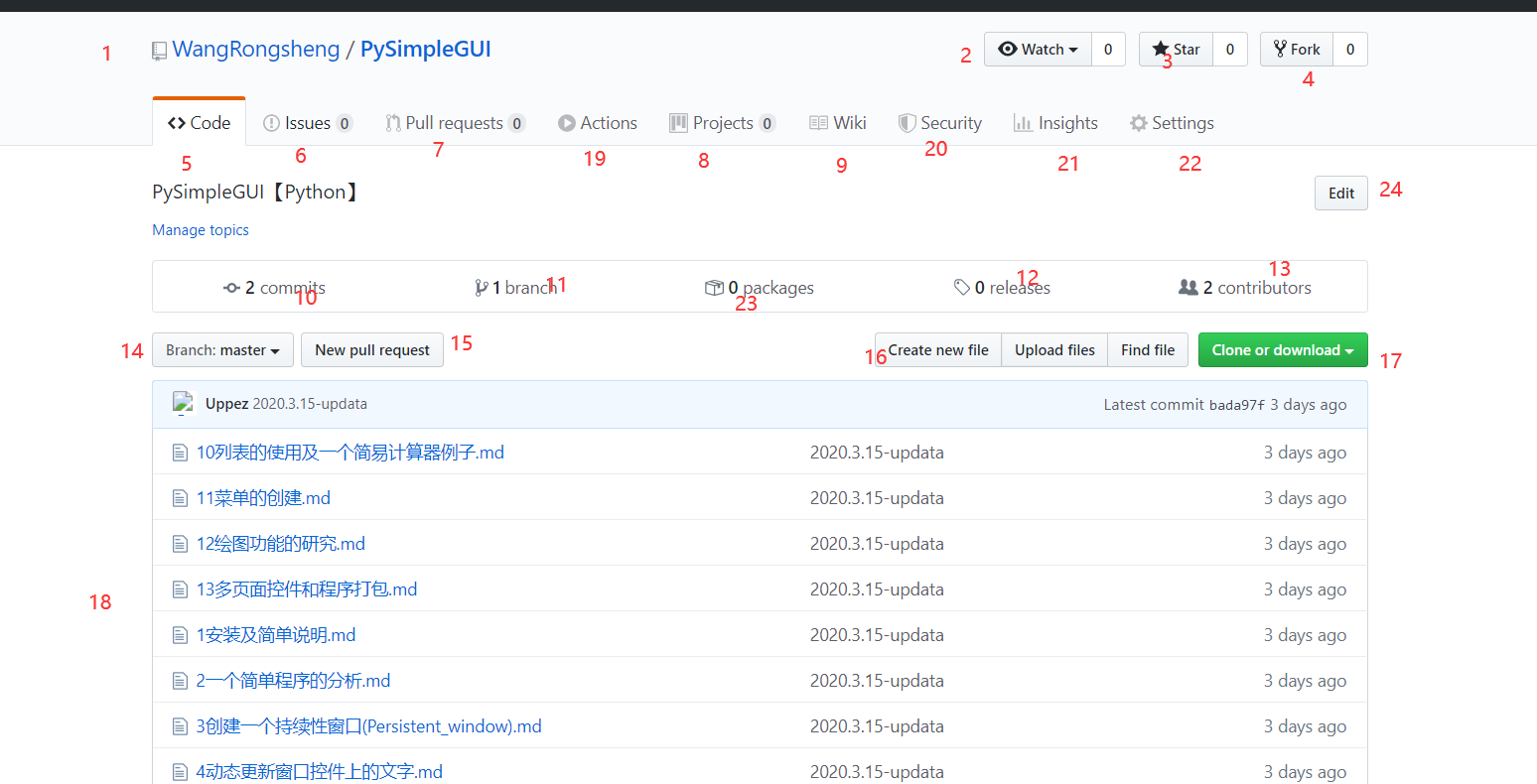Open file 1安装及简单说明.md
Screen dimensions: 1537x784
click(276, 635)
